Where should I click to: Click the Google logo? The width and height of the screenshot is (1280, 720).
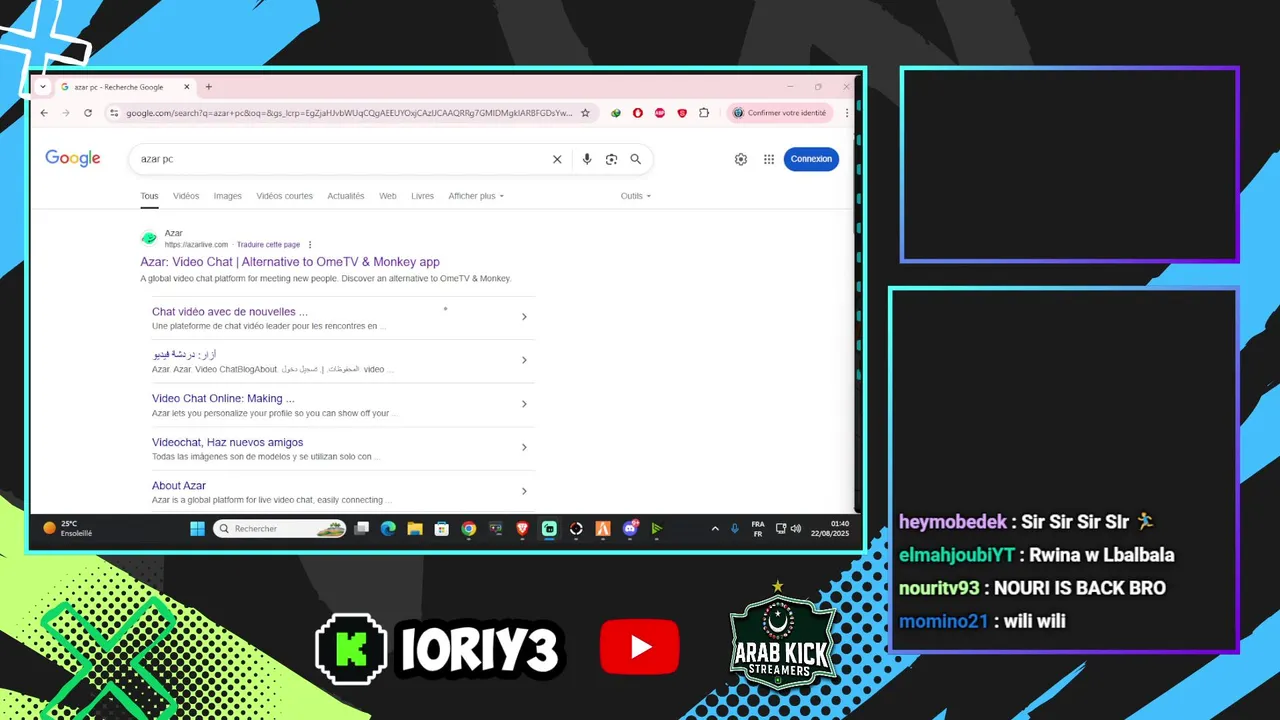coord(73,158)
